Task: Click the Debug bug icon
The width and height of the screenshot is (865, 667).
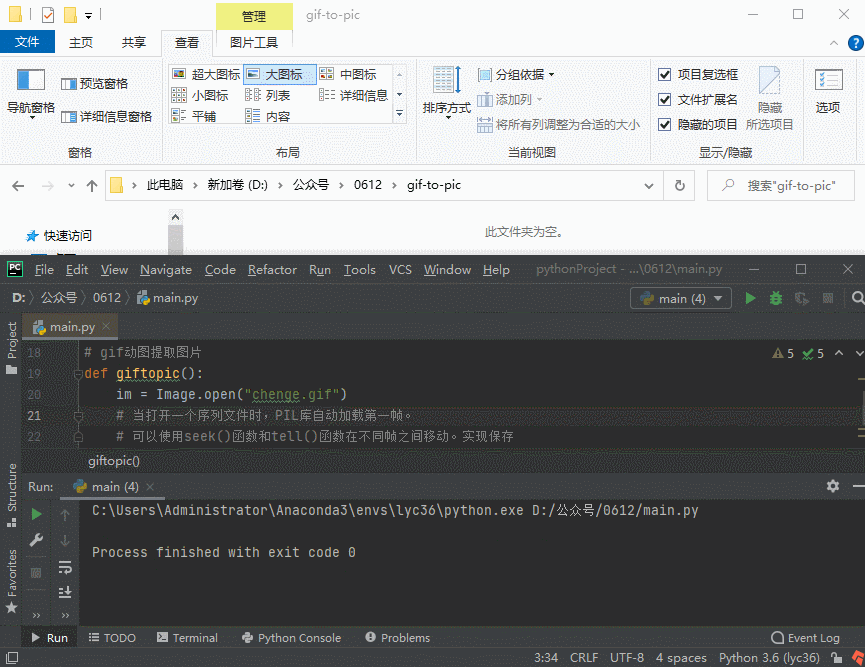Action: 776,298
